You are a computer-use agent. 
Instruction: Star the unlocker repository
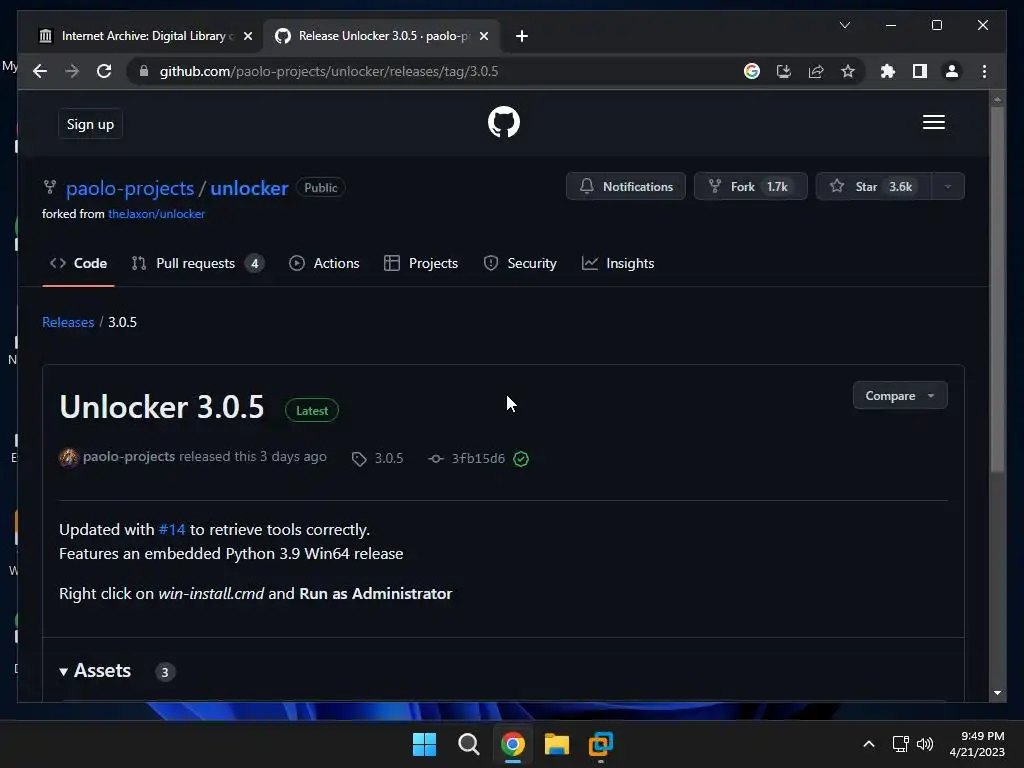point(873,186)
